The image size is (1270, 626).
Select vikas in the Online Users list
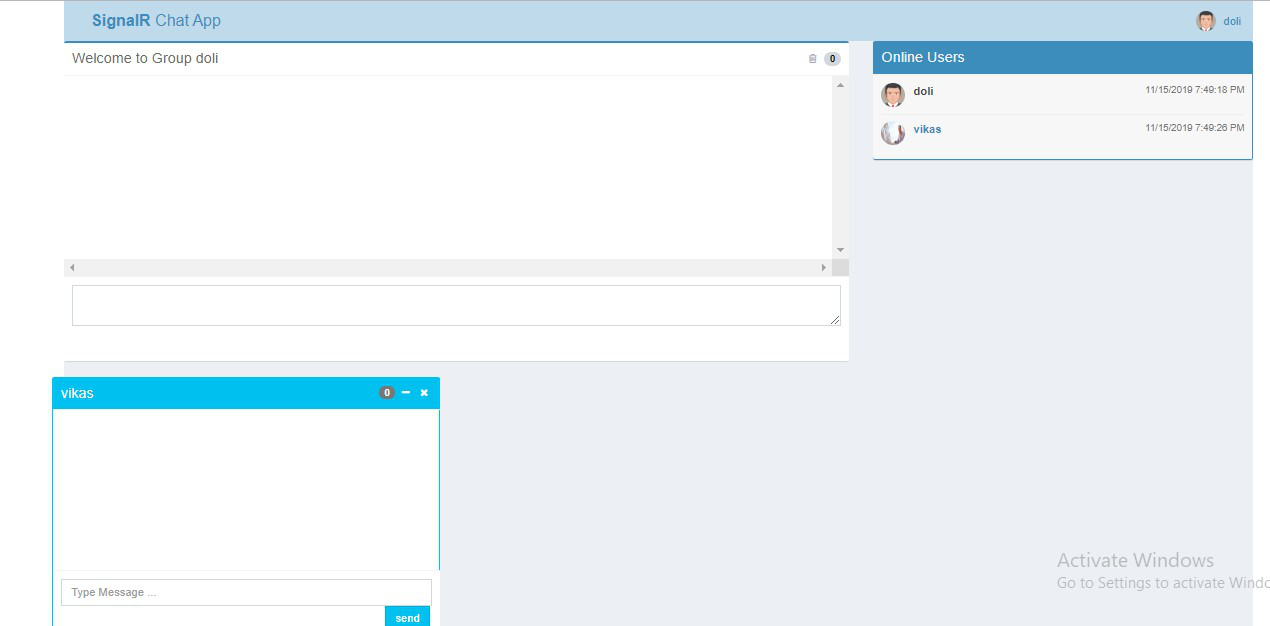(927, 129)
